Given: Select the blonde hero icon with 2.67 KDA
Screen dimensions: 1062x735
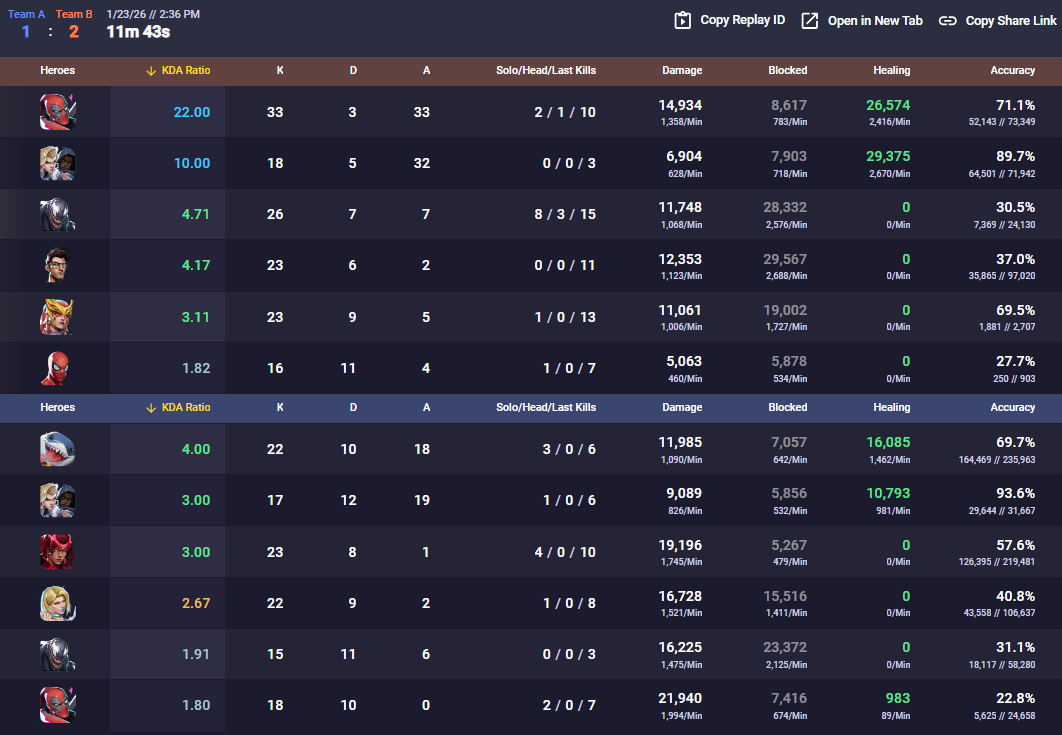Looking at the screenshot, I should click(58, 603).
